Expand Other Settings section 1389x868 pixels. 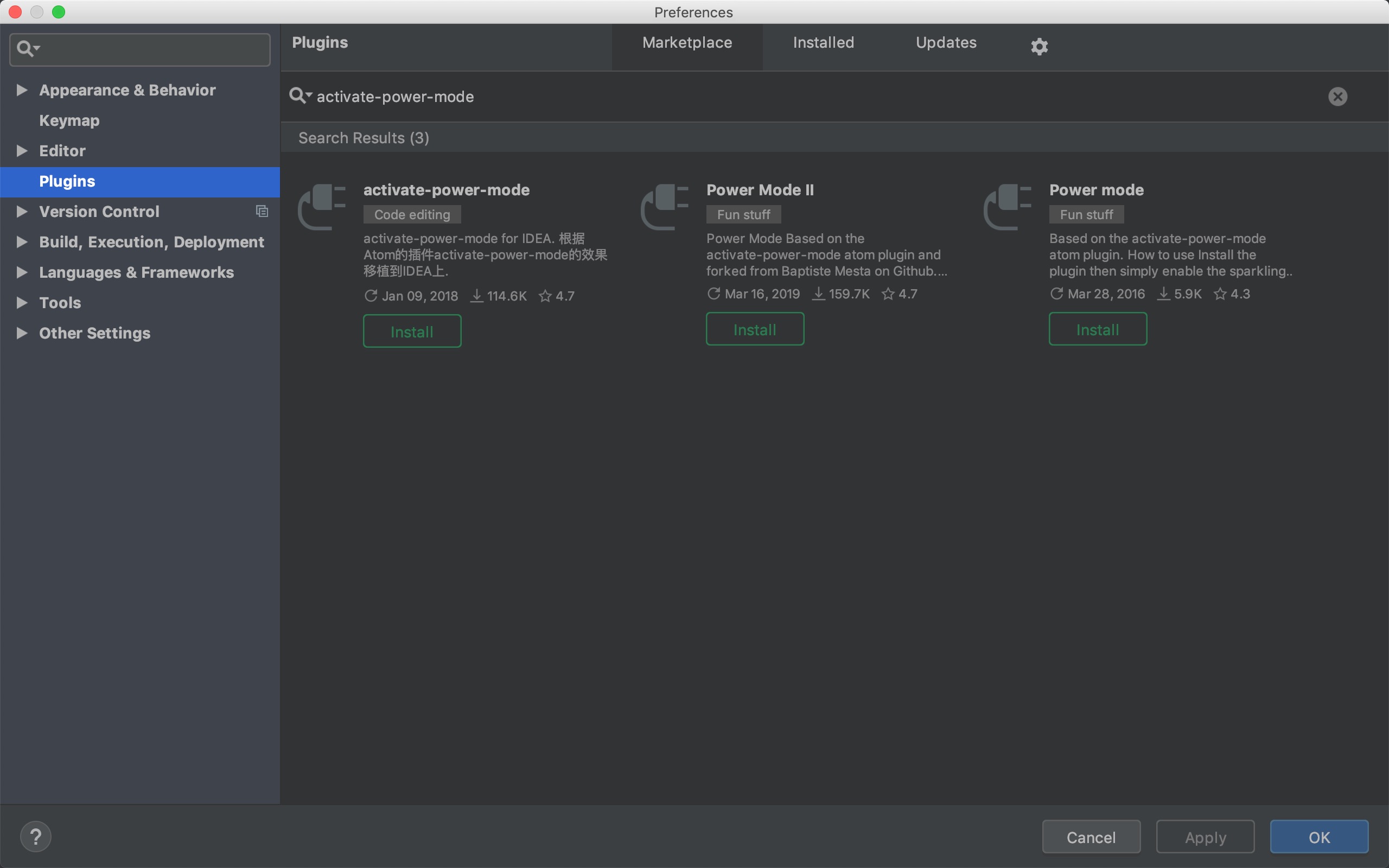click(22, 333)
